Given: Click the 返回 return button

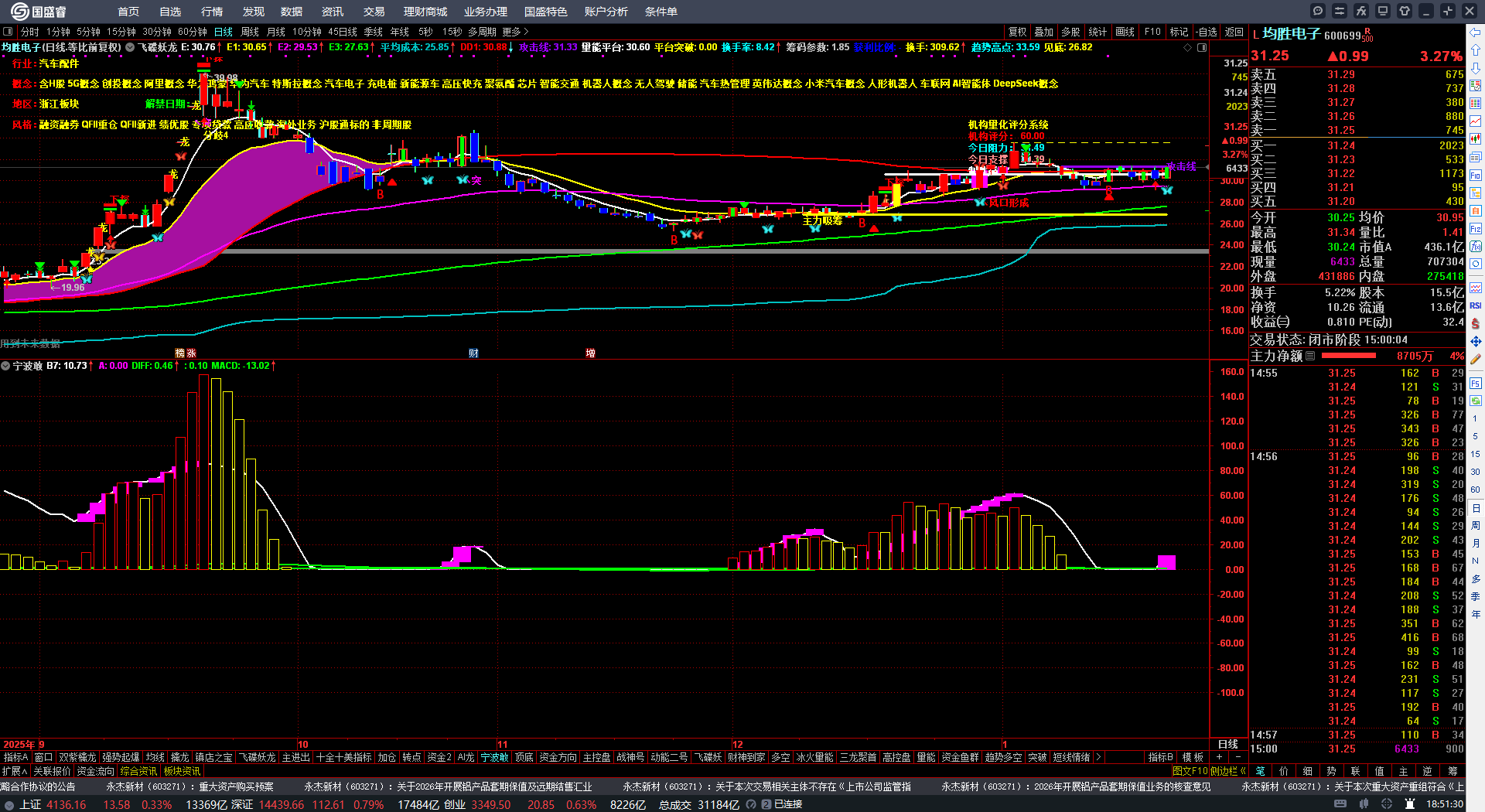Looking at the screenshot, I should [x=1234, y=32].
